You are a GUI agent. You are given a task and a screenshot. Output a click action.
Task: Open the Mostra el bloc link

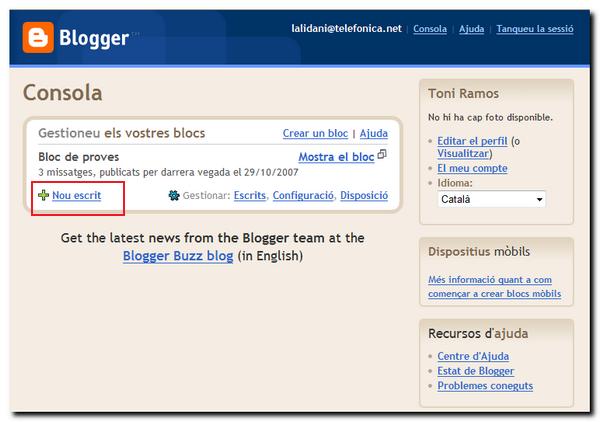[x=336, y=157]
